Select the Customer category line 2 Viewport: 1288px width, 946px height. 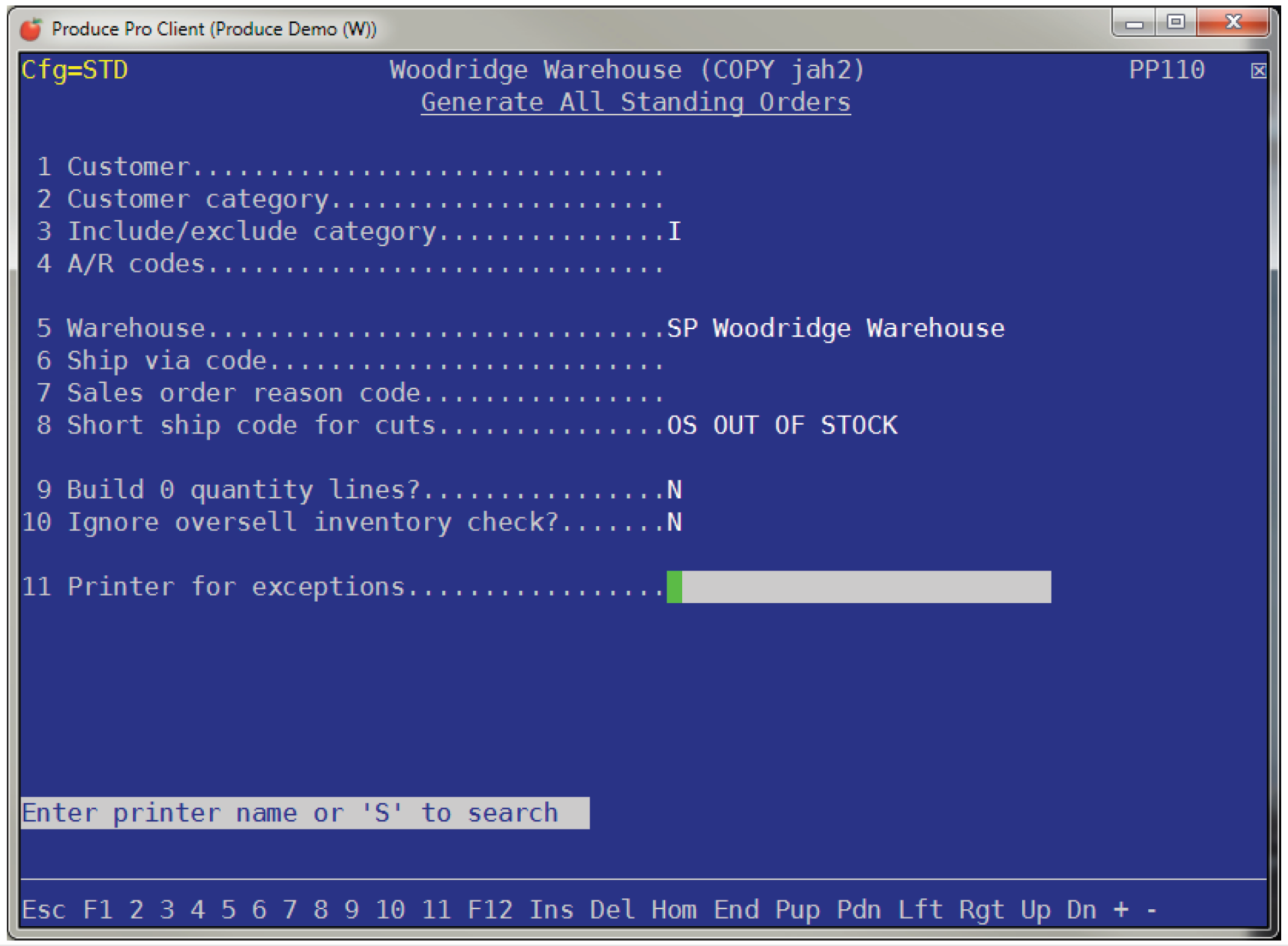click(350, 199)
